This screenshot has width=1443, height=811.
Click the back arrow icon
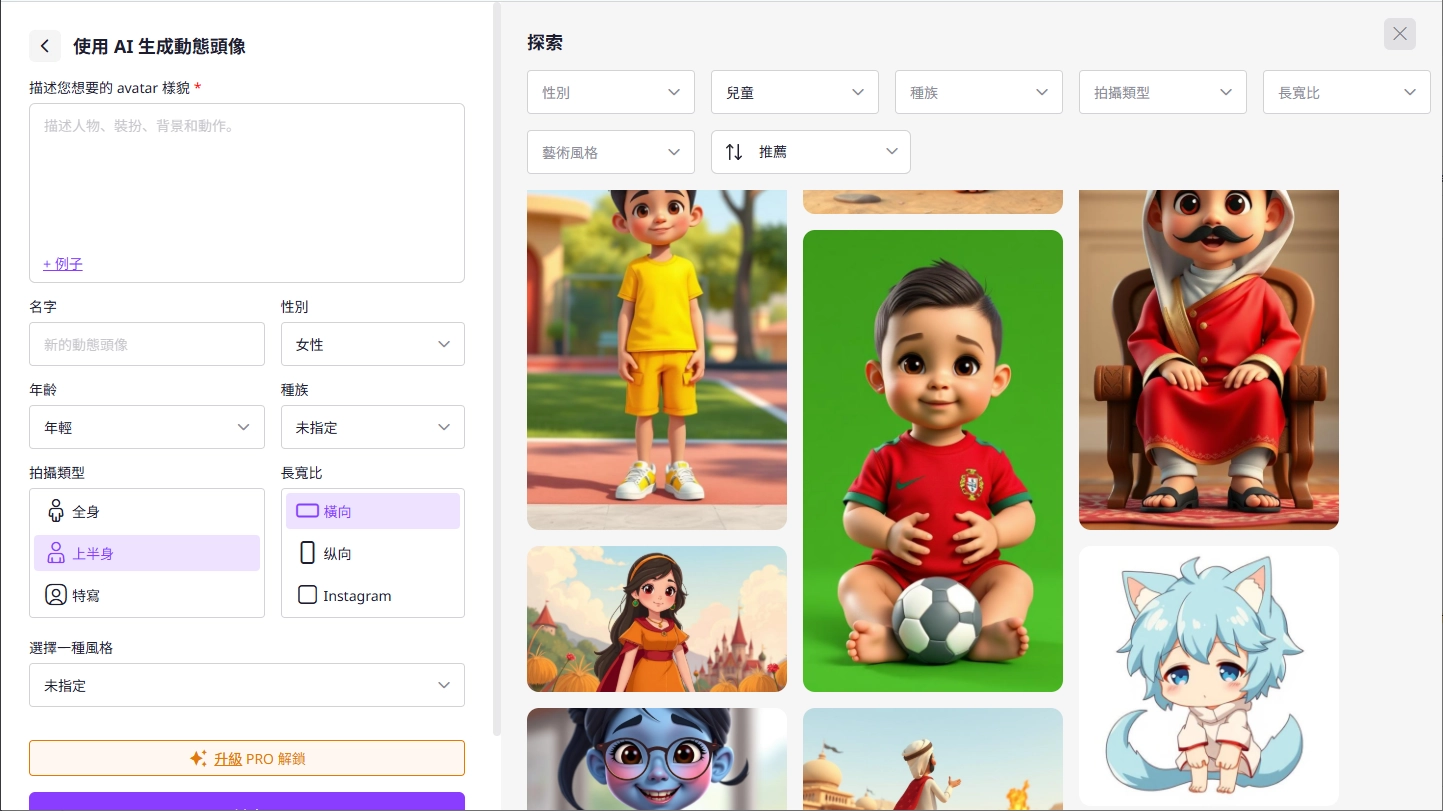44,46
